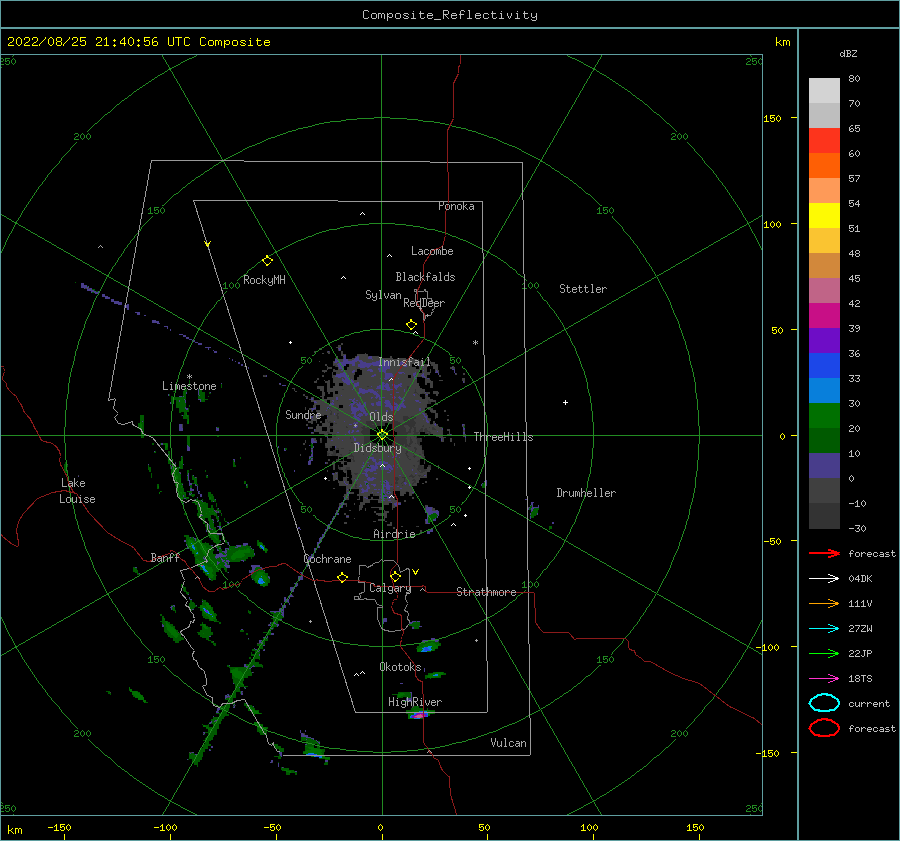Select the yellow diamond marker beside RockyMH
Screen dimensions: 900x841
pos(267,261)
